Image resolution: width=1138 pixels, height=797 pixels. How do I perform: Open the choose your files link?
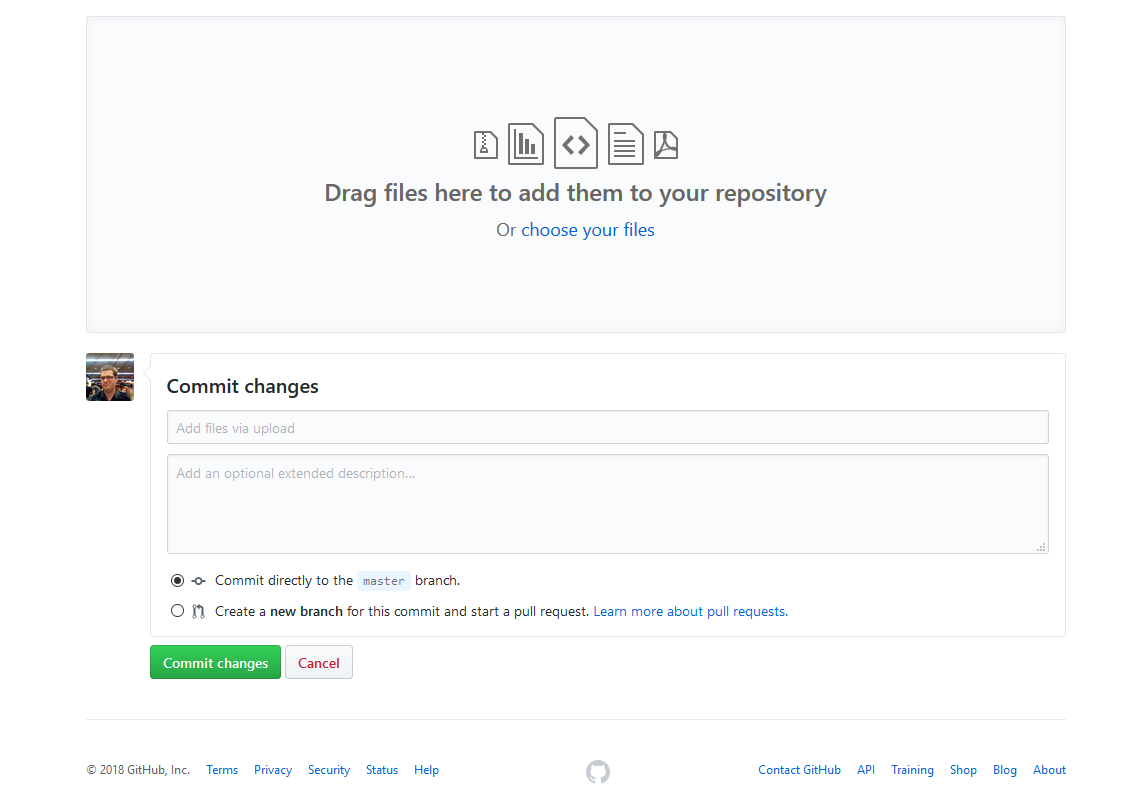pos(588,229)
